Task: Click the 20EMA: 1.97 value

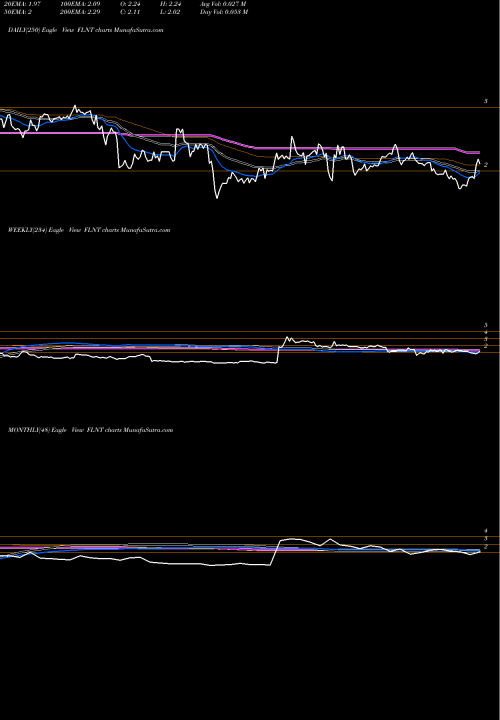Action: click(22, 4)
